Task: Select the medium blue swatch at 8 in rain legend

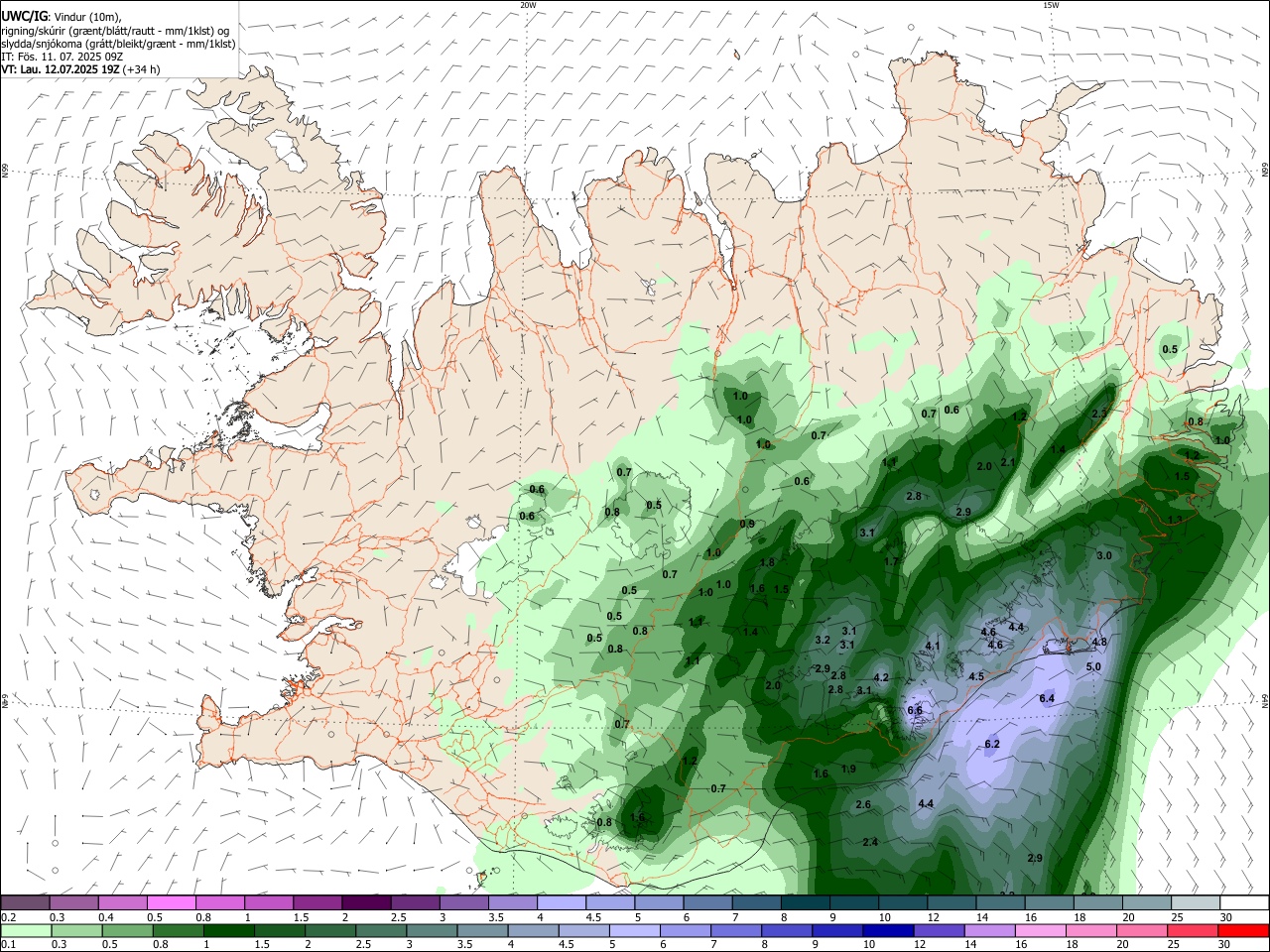Action: 785,931
